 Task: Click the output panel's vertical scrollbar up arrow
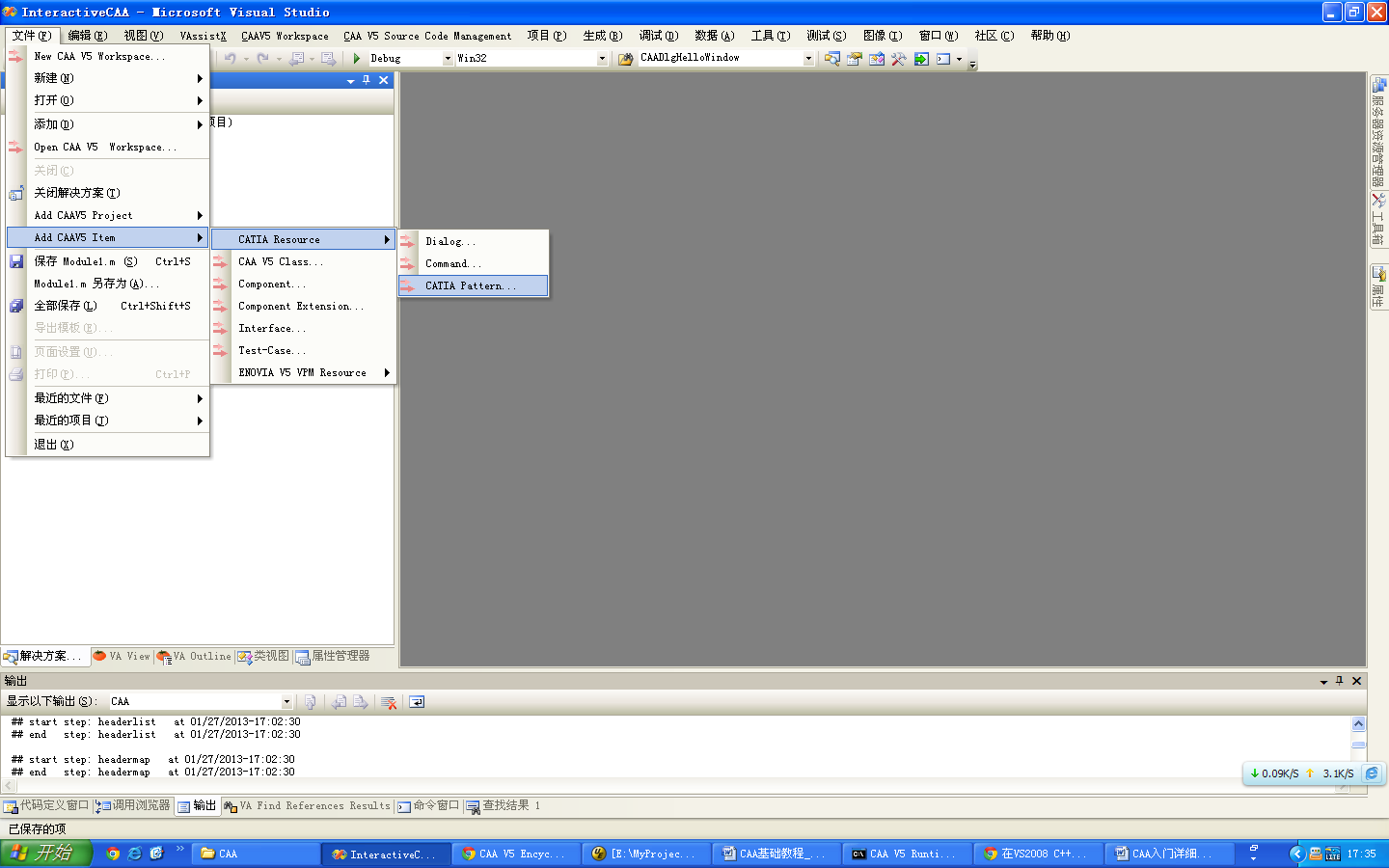[x=1358, y=724]
